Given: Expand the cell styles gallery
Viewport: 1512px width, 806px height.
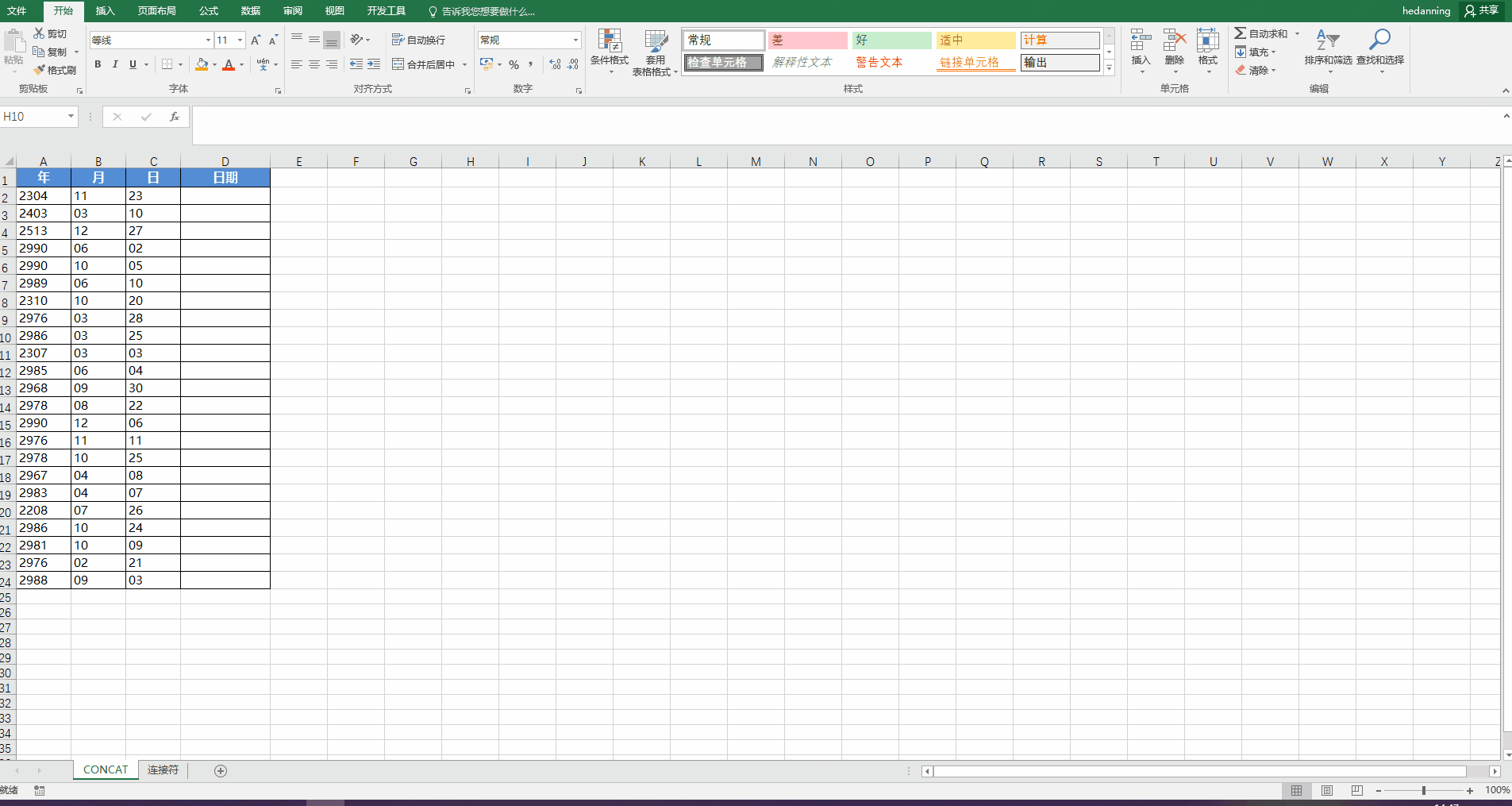Looking at the screenshot, I should [1110, 68].
